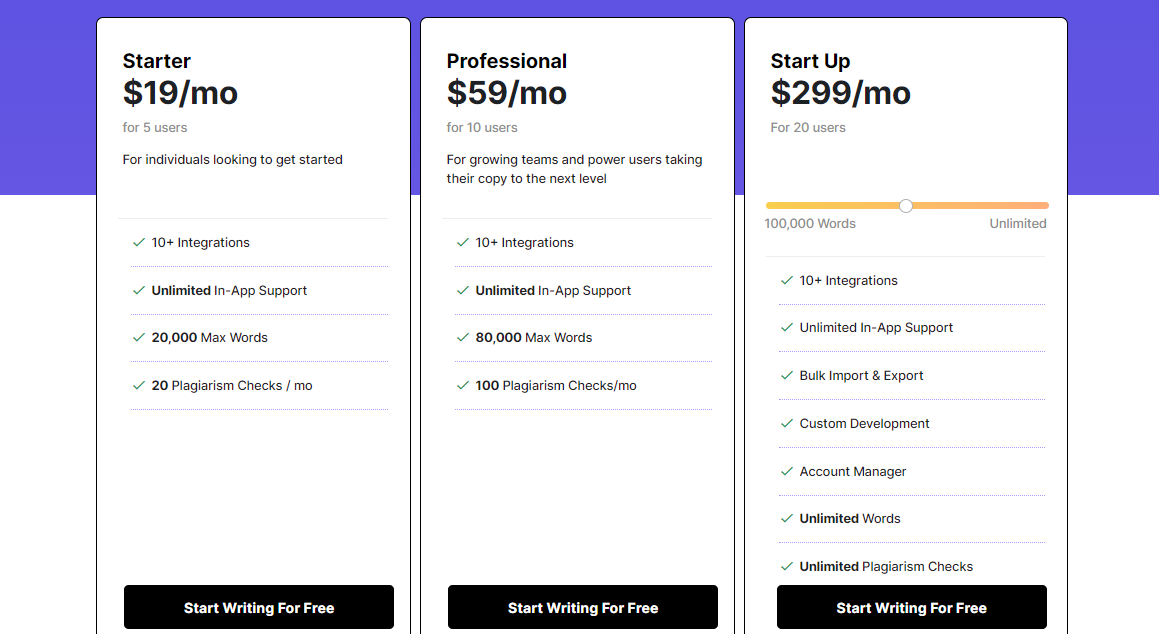The width and height of the screenshot is (1159, 634).
Task: Click Unlimited Words feature in Start Up
Action: click(850, 518)
